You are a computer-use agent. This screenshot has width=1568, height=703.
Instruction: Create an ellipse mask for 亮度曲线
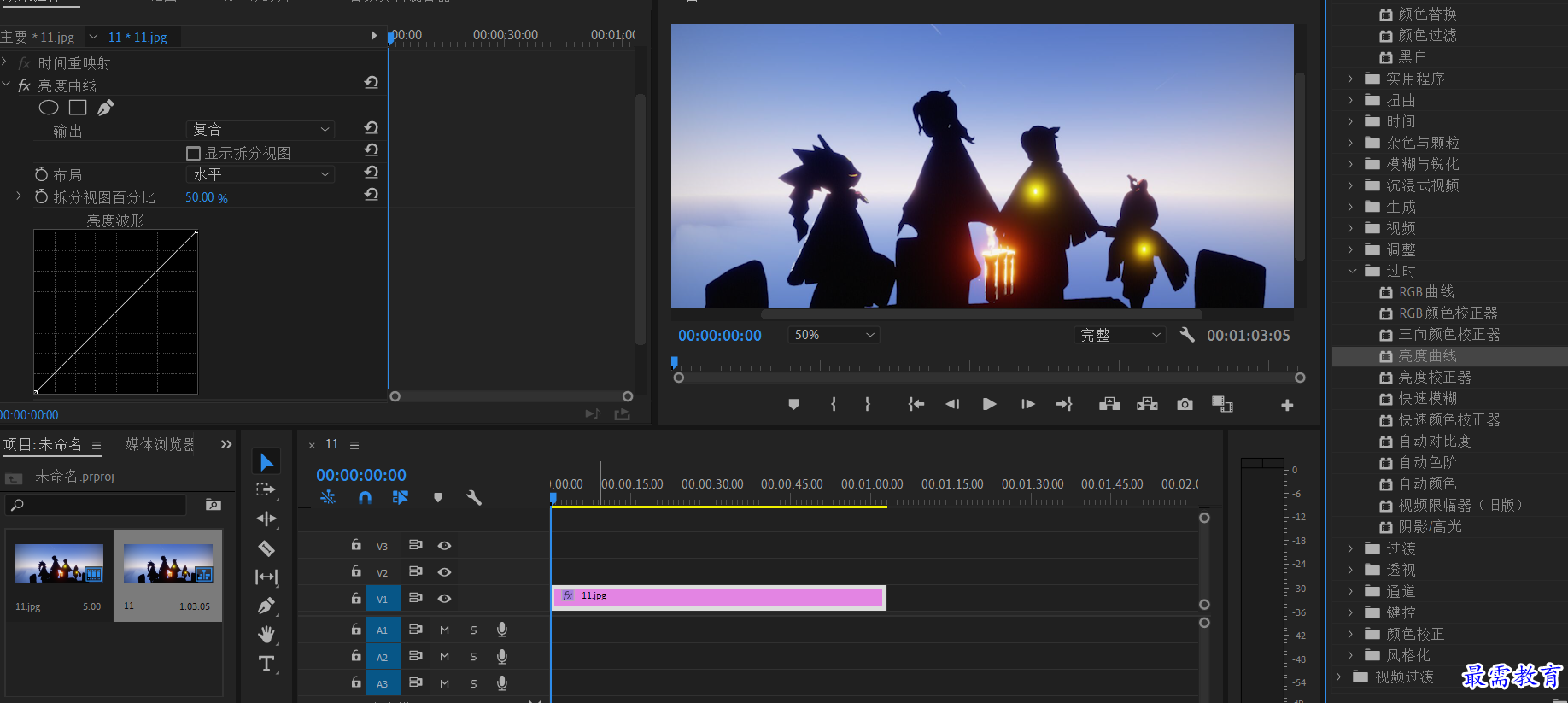click(x=49, y=108)
